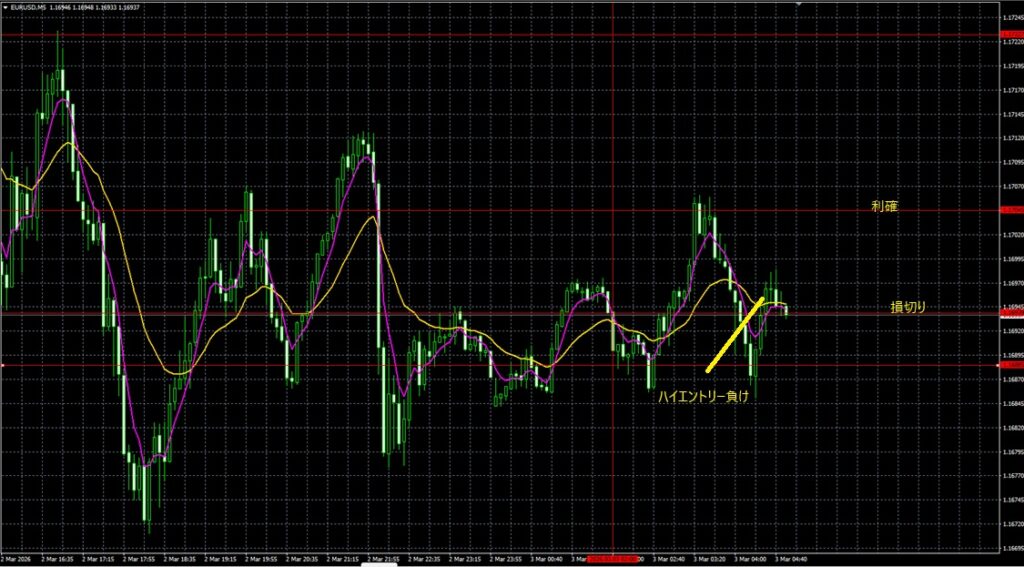Click the chart shift triangle marker at top
The height and width of the screenshot is (567, 1024).
(798, 3)
